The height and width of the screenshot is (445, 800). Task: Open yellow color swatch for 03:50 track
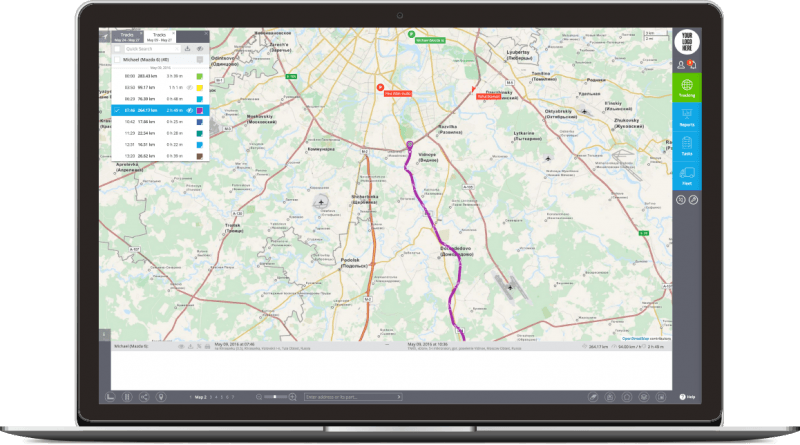(x=199, y=88)
